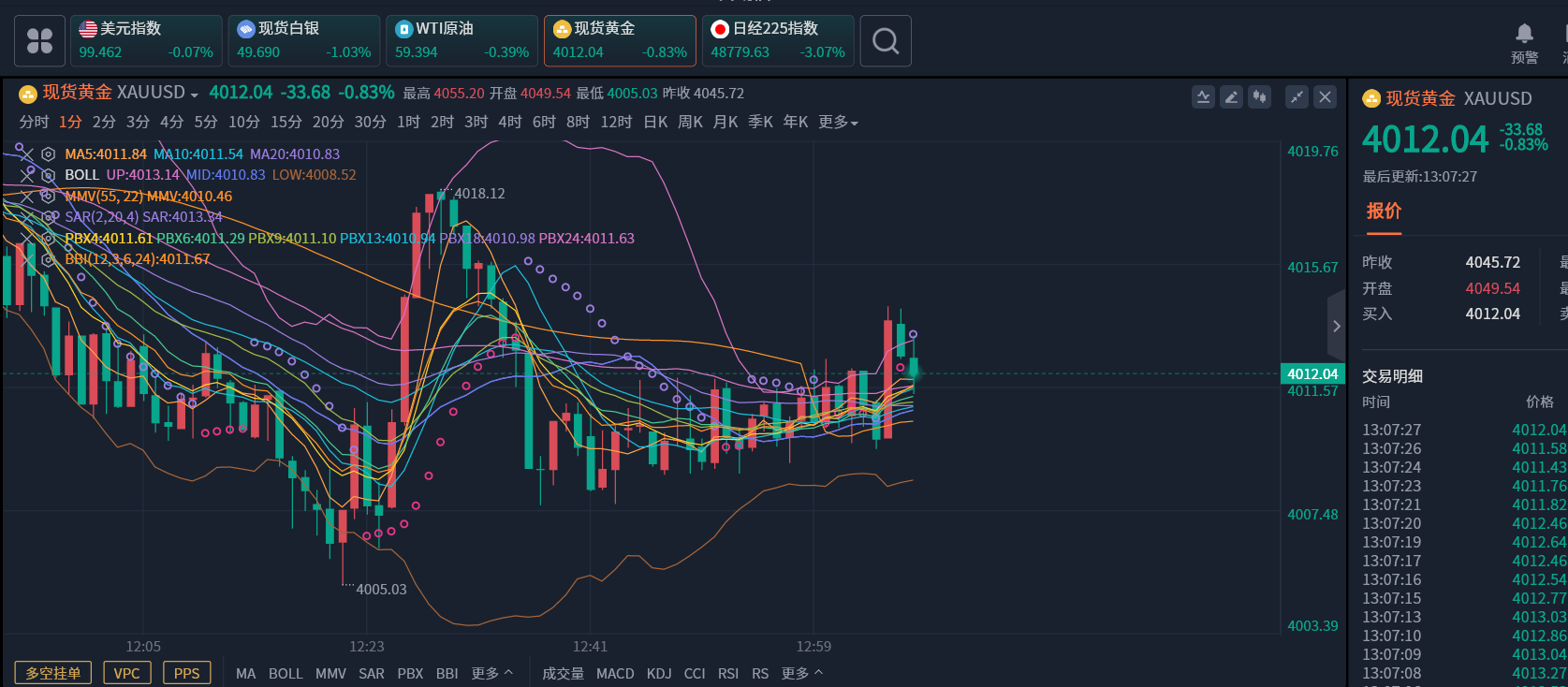
Task: Toggle the MACD sub-indicator
Action: [615, 673]
